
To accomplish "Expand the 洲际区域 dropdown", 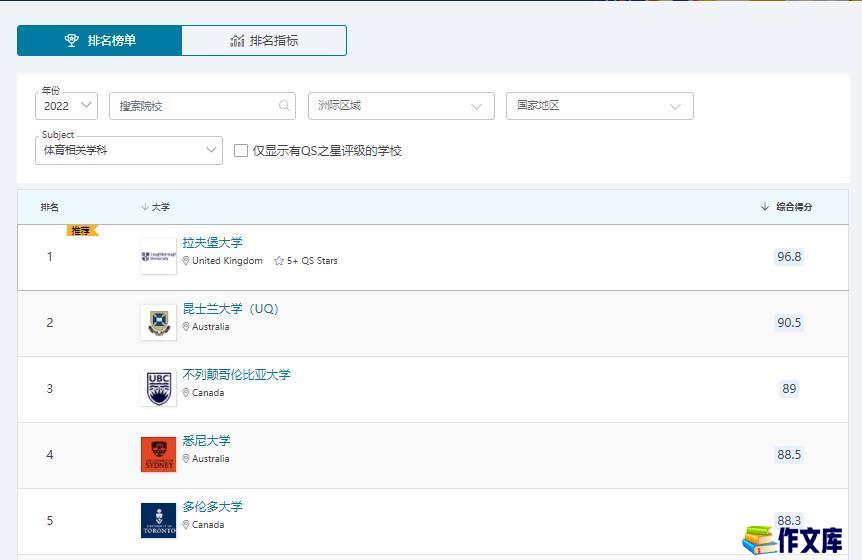I will coord(400,106).
